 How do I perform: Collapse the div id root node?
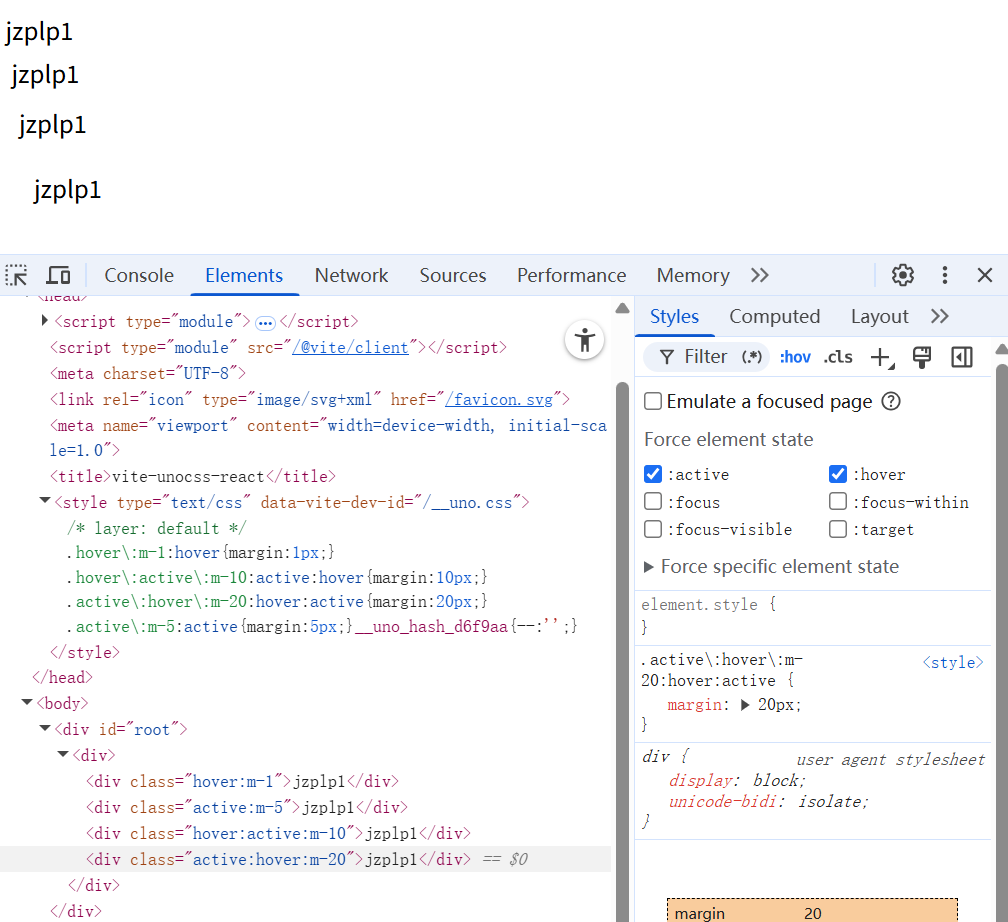point(44,728)
